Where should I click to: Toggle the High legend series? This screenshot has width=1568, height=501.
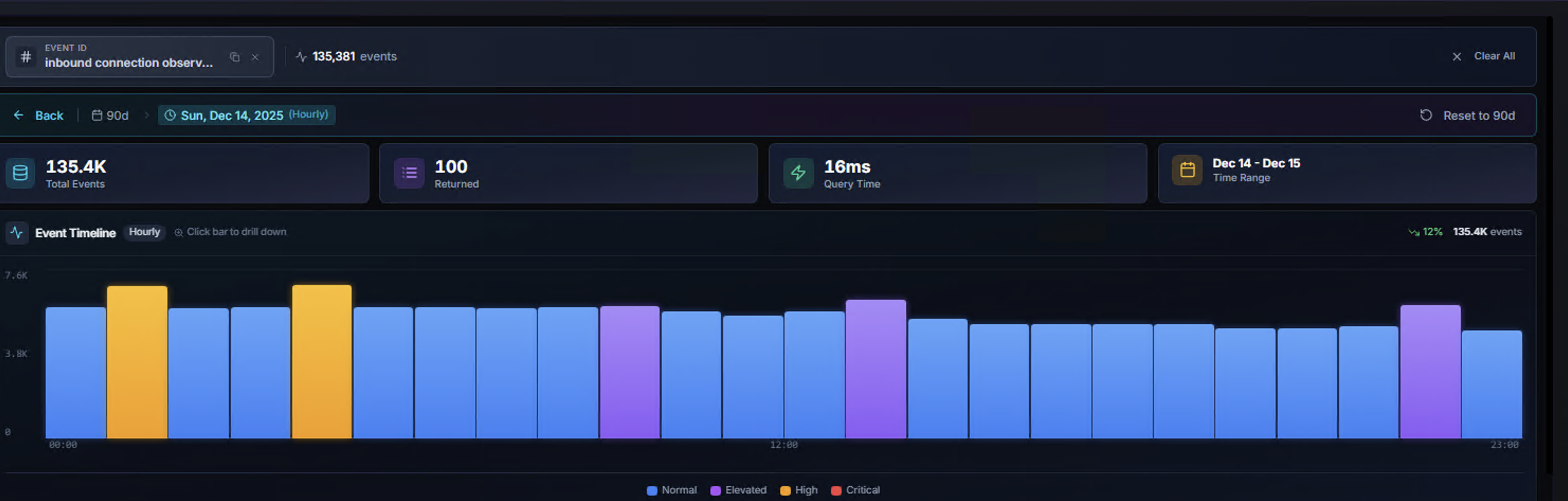799,490
